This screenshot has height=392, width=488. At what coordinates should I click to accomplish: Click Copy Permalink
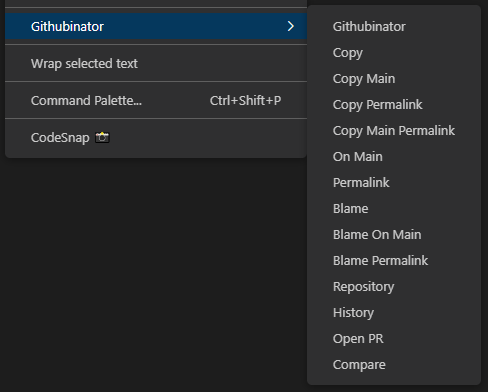(394, 105)
